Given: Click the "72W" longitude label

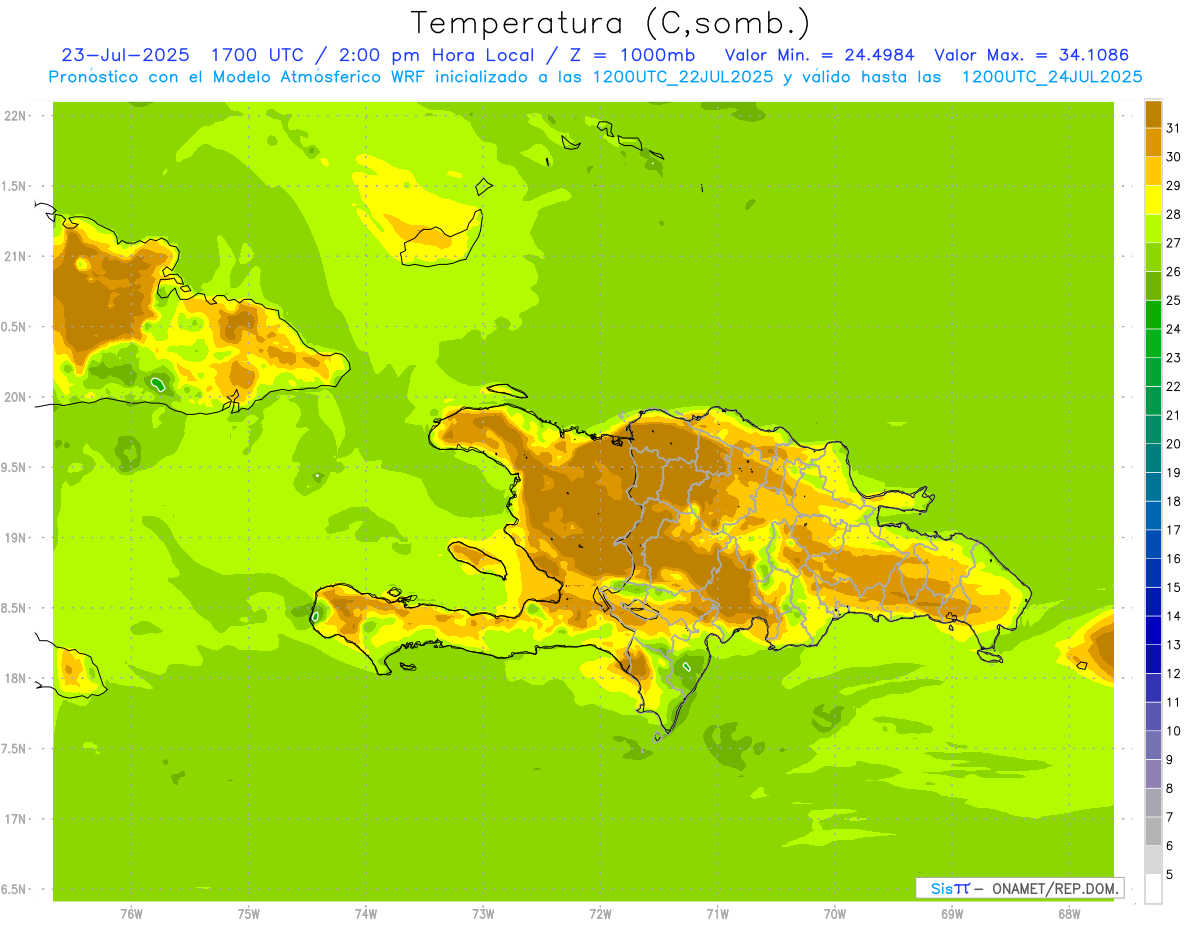Looking at the screenshot, I should pyautogui.click(x=600, y=914).
